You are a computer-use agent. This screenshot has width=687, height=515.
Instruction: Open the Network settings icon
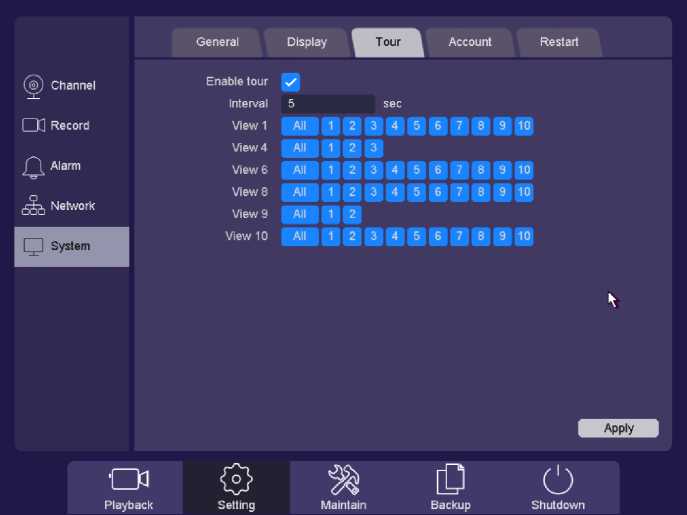pyautogui.click(x=33, y=206)
